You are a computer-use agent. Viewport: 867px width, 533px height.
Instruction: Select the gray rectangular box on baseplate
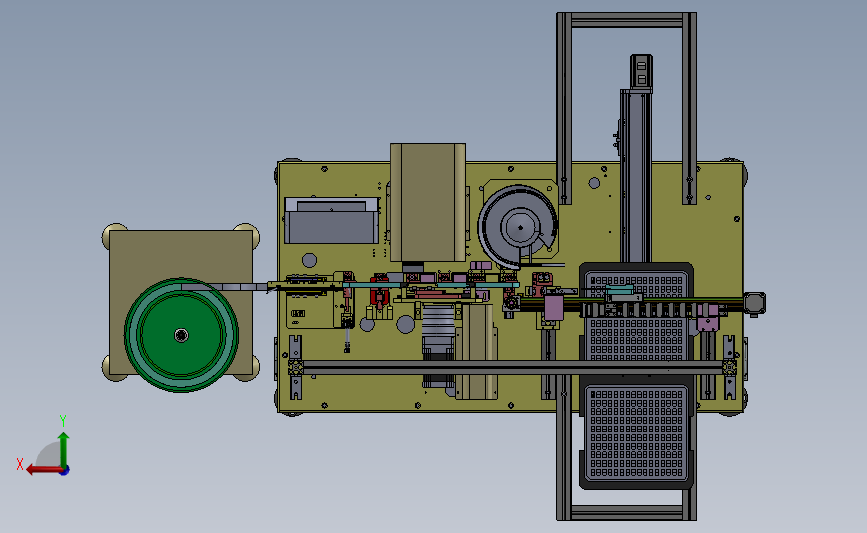tap(332, 221)
